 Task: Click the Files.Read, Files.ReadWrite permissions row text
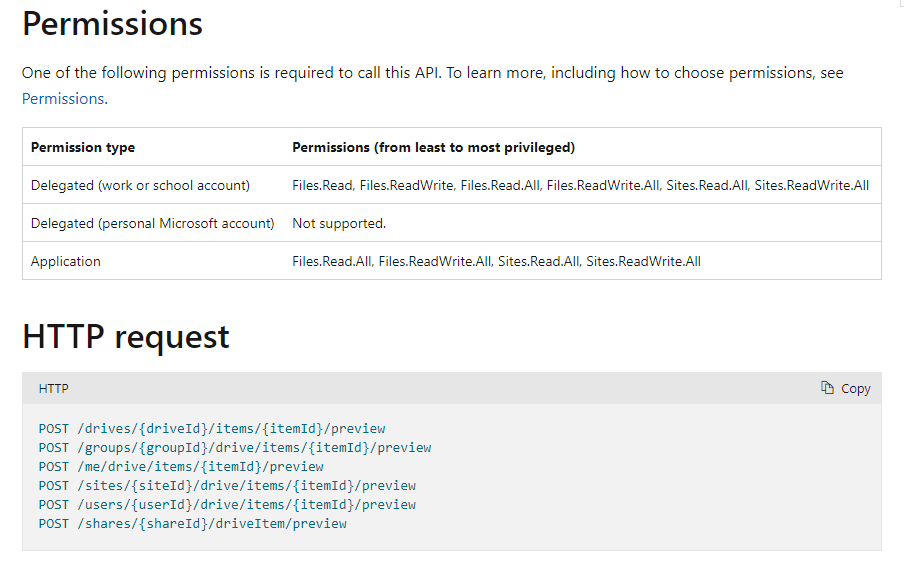pos(580,185)
